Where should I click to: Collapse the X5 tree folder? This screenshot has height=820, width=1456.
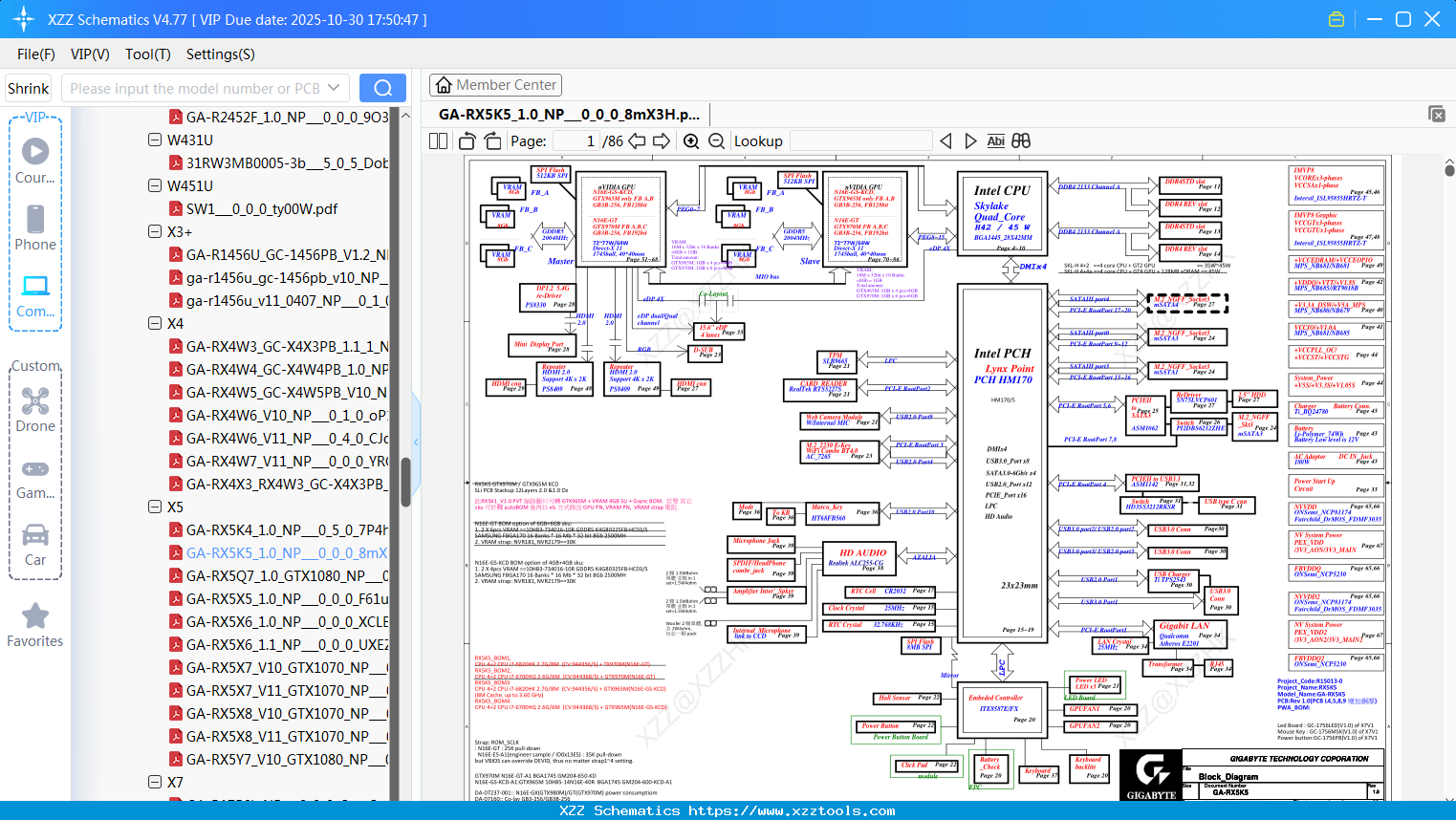[x=155, y=507]
